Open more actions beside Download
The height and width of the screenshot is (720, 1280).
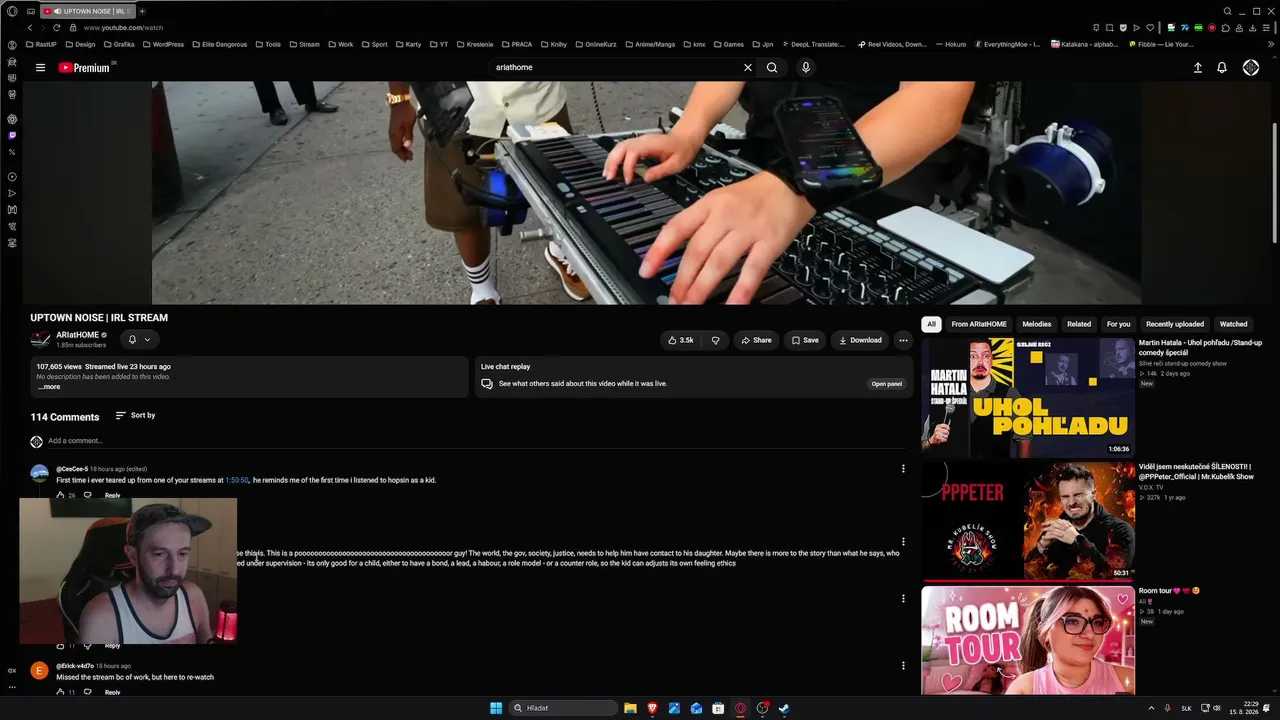[x=903, y=340]
